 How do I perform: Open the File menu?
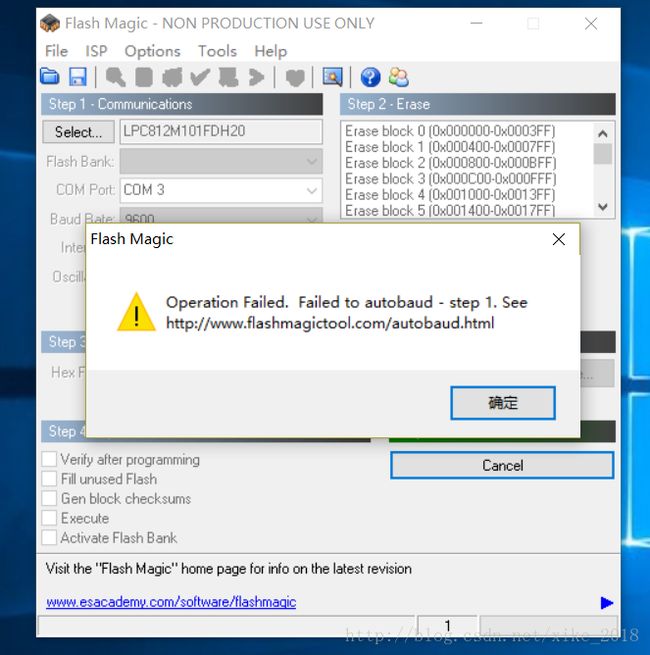point(56,51)
